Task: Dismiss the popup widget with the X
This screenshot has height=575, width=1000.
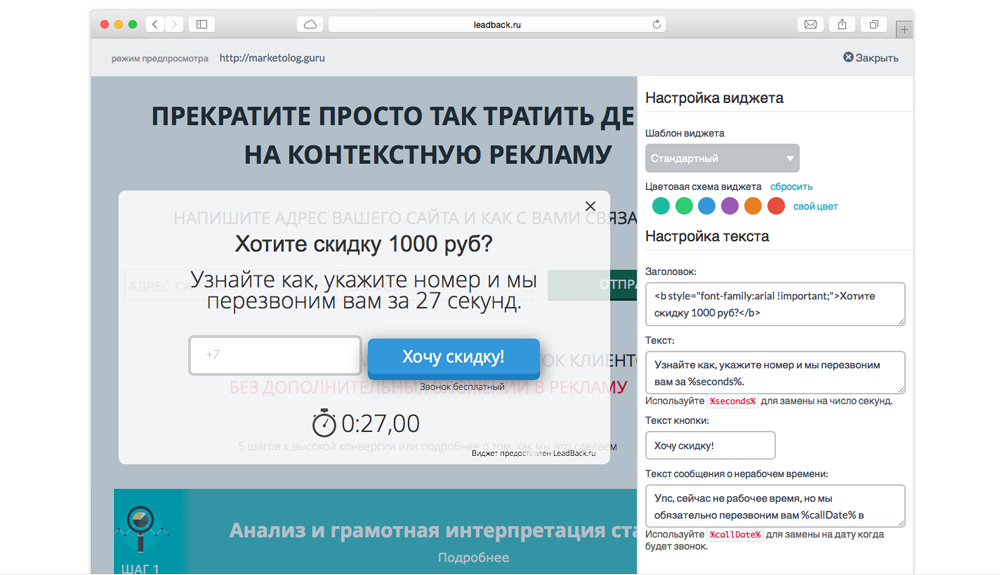Action: [x=591, y=206]
